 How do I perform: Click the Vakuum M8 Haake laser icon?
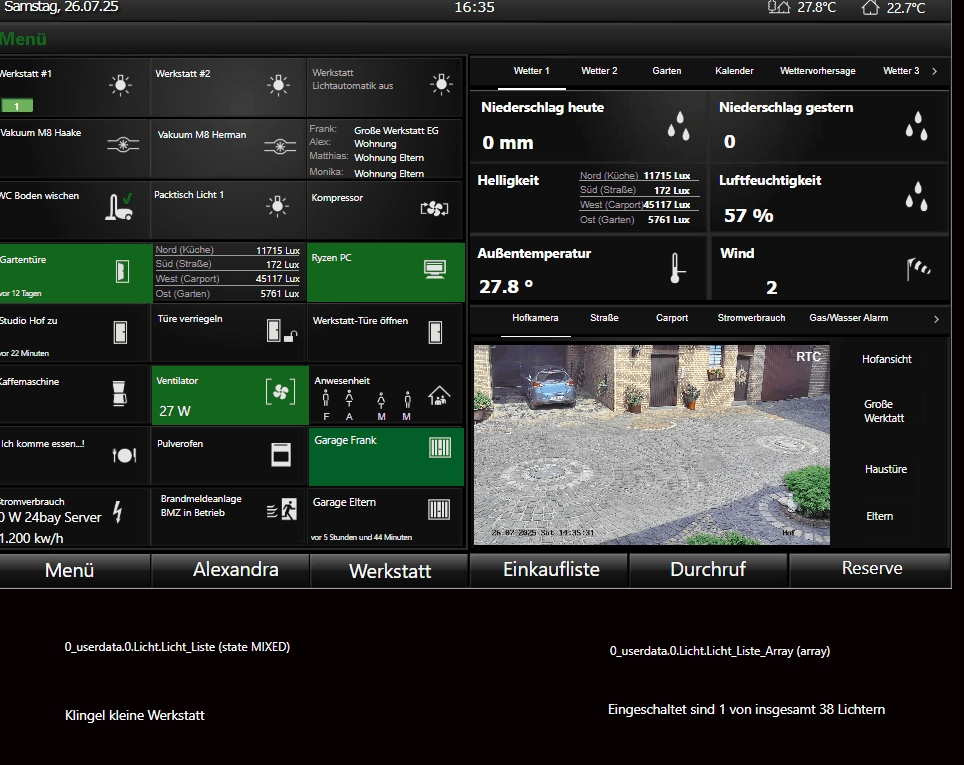(123, 145)
